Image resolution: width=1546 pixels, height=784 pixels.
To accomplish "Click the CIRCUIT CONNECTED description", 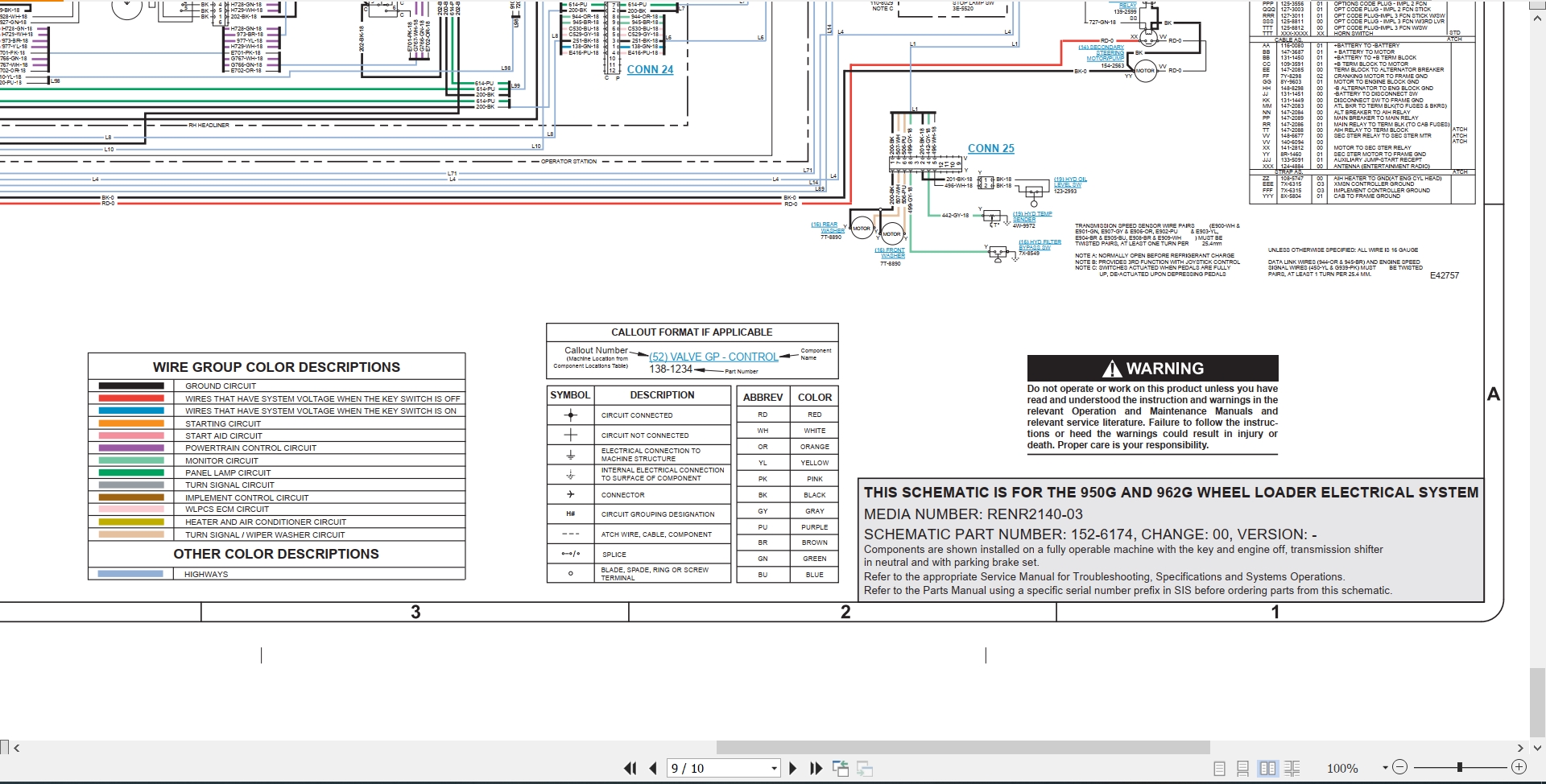I will point(637,415).
